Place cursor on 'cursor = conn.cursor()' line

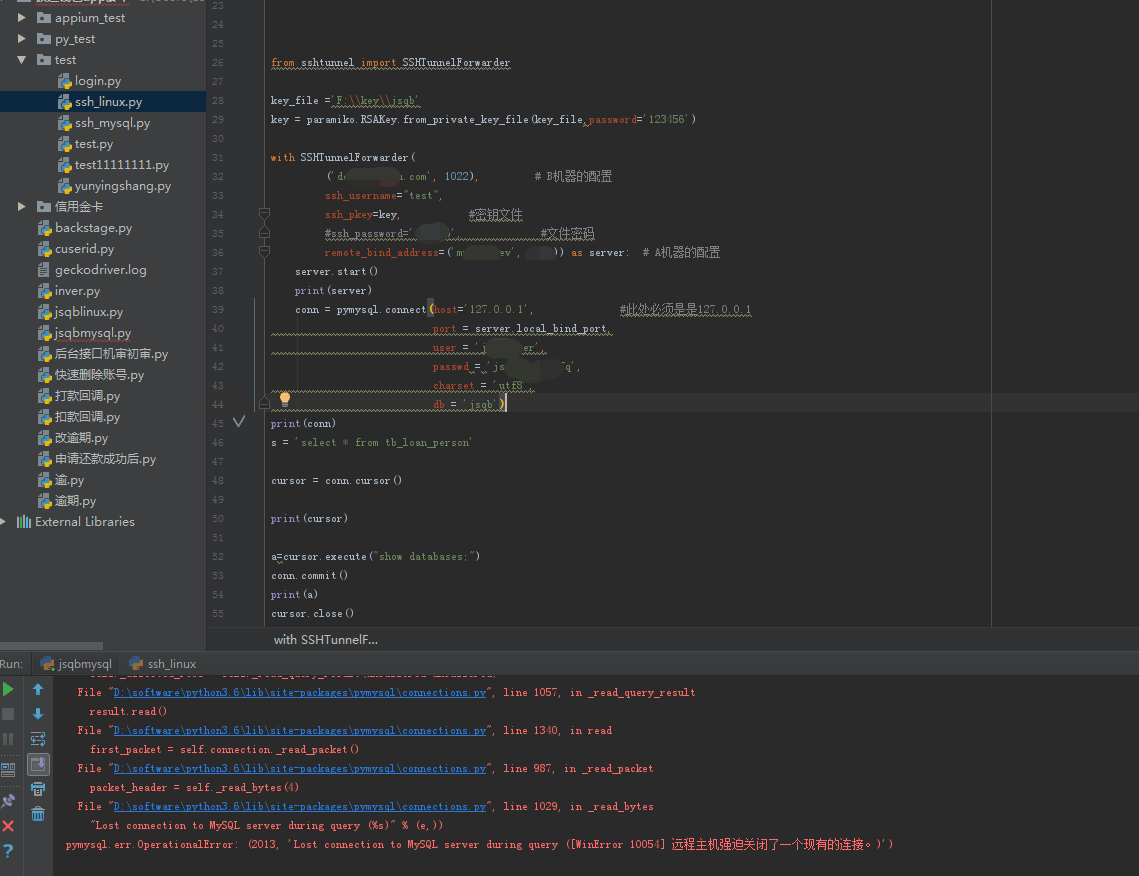click(x=336, y=481)
